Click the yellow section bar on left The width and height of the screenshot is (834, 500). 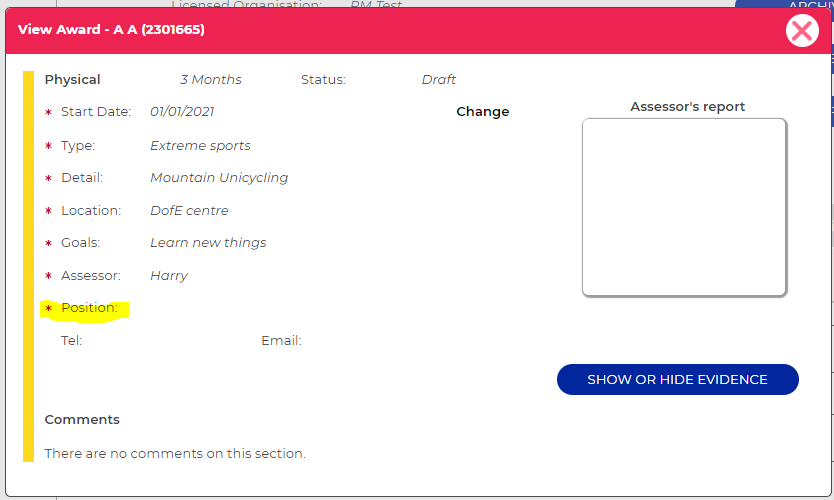point(28,266)
